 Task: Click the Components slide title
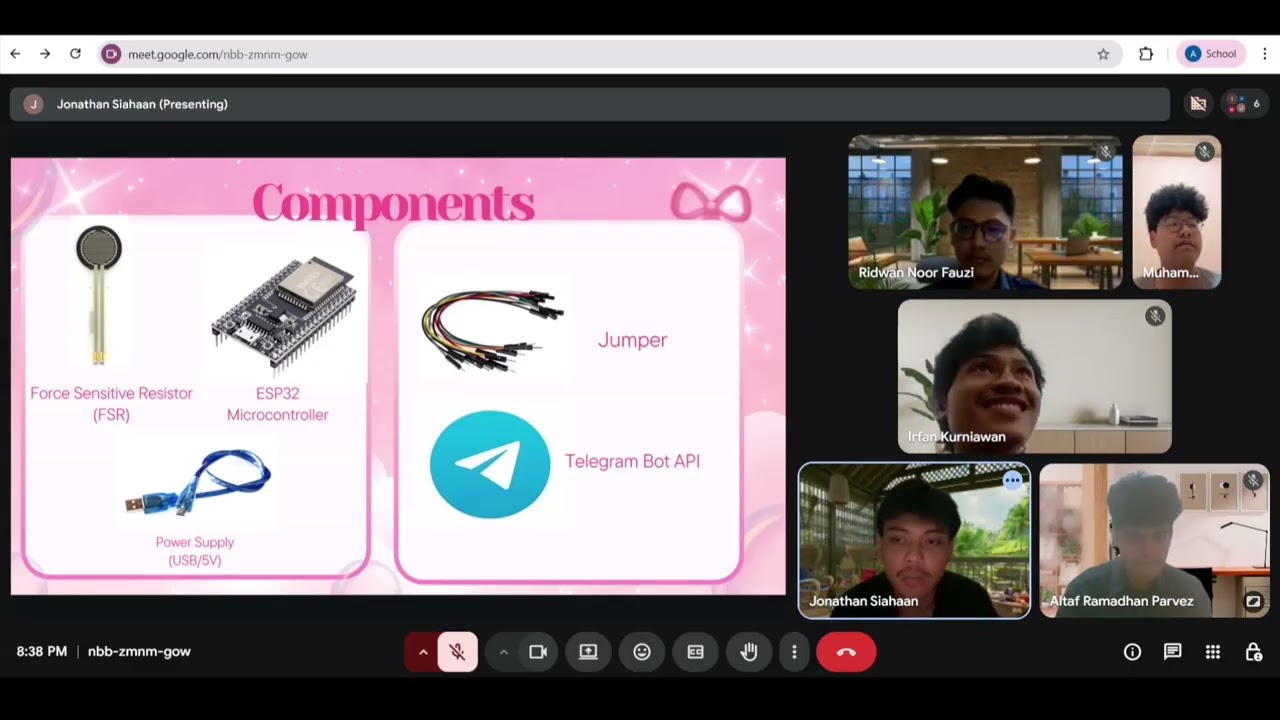coord(394,203)
